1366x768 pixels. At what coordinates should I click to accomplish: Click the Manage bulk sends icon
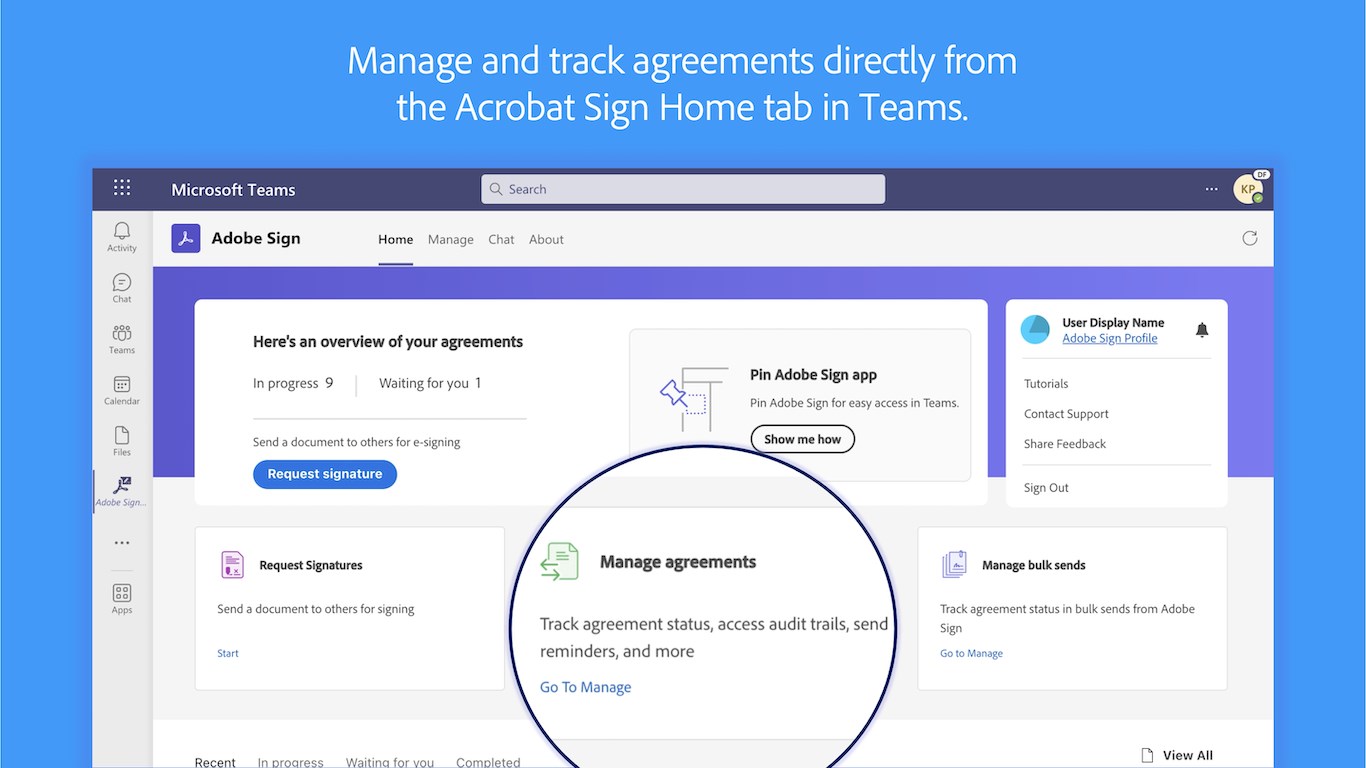tap(954, 565)
